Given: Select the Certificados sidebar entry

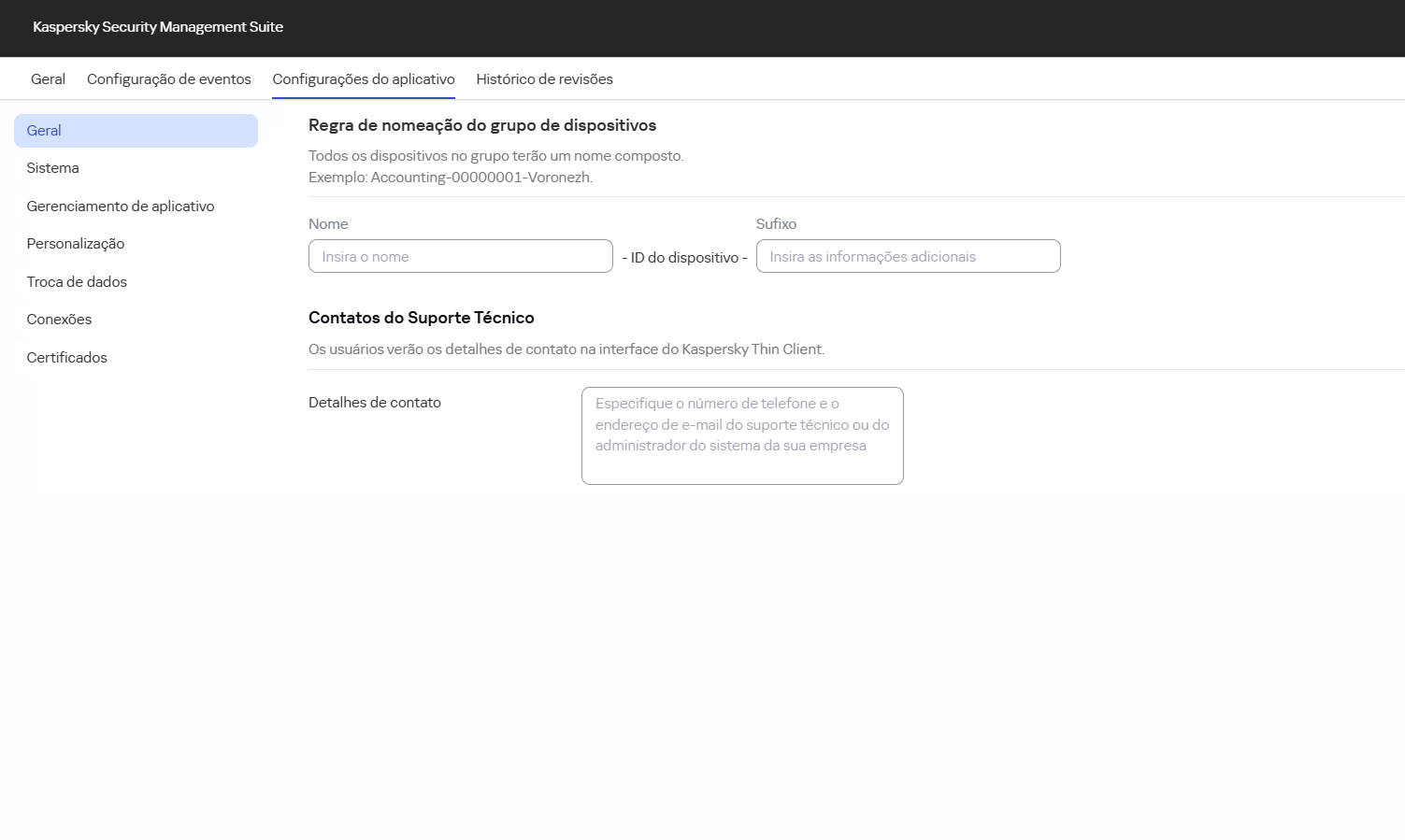Looking at the screenshot, I should (x=66, y=357).
